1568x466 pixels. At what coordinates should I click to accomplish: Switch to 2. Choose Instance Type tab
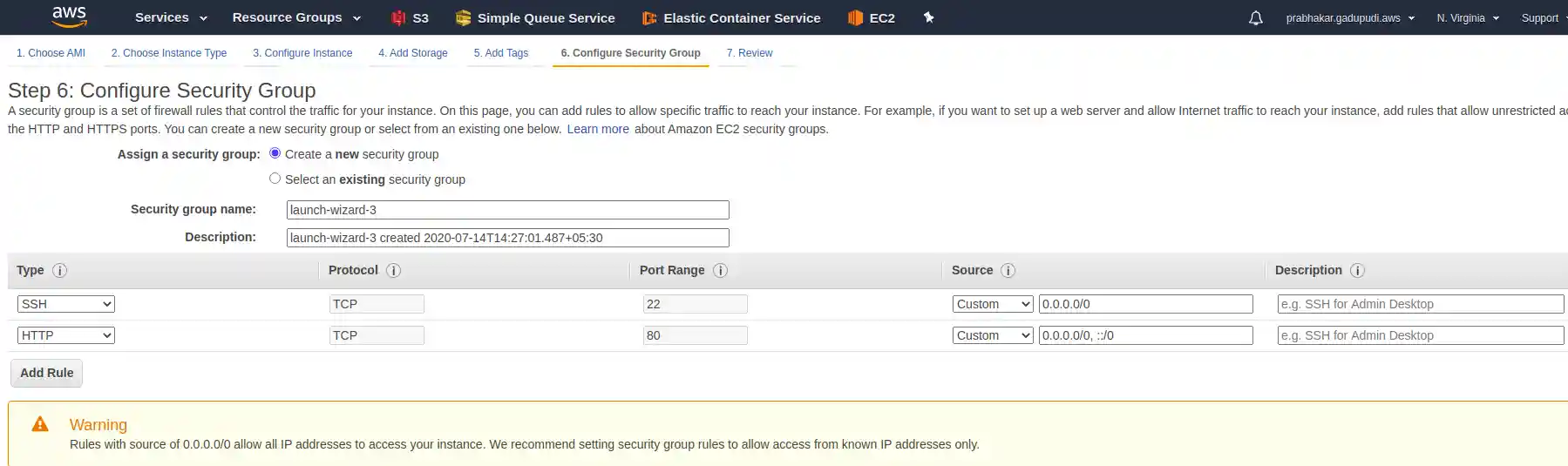169,53
